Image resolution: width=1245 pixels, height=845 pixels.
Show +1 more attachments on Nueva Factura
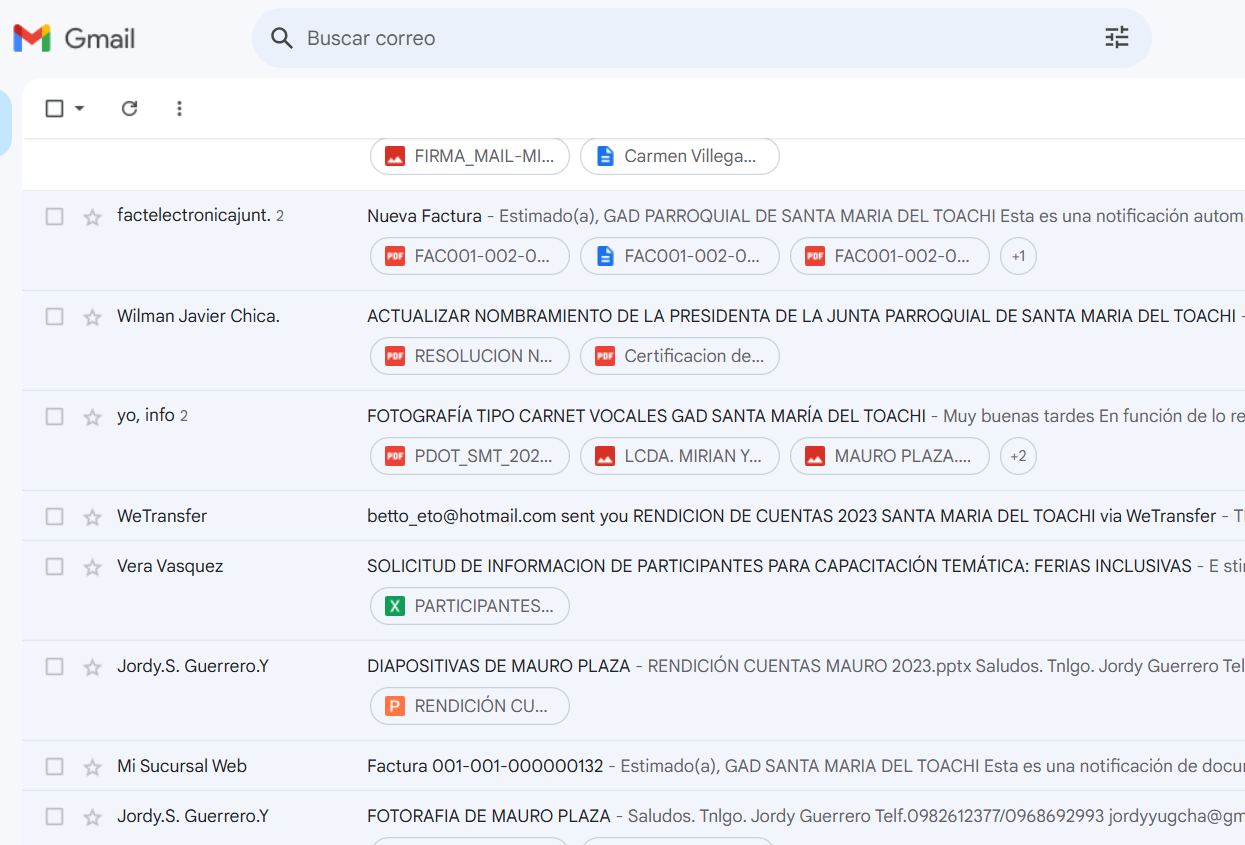pyautogui.click(x=1018, y=256)
